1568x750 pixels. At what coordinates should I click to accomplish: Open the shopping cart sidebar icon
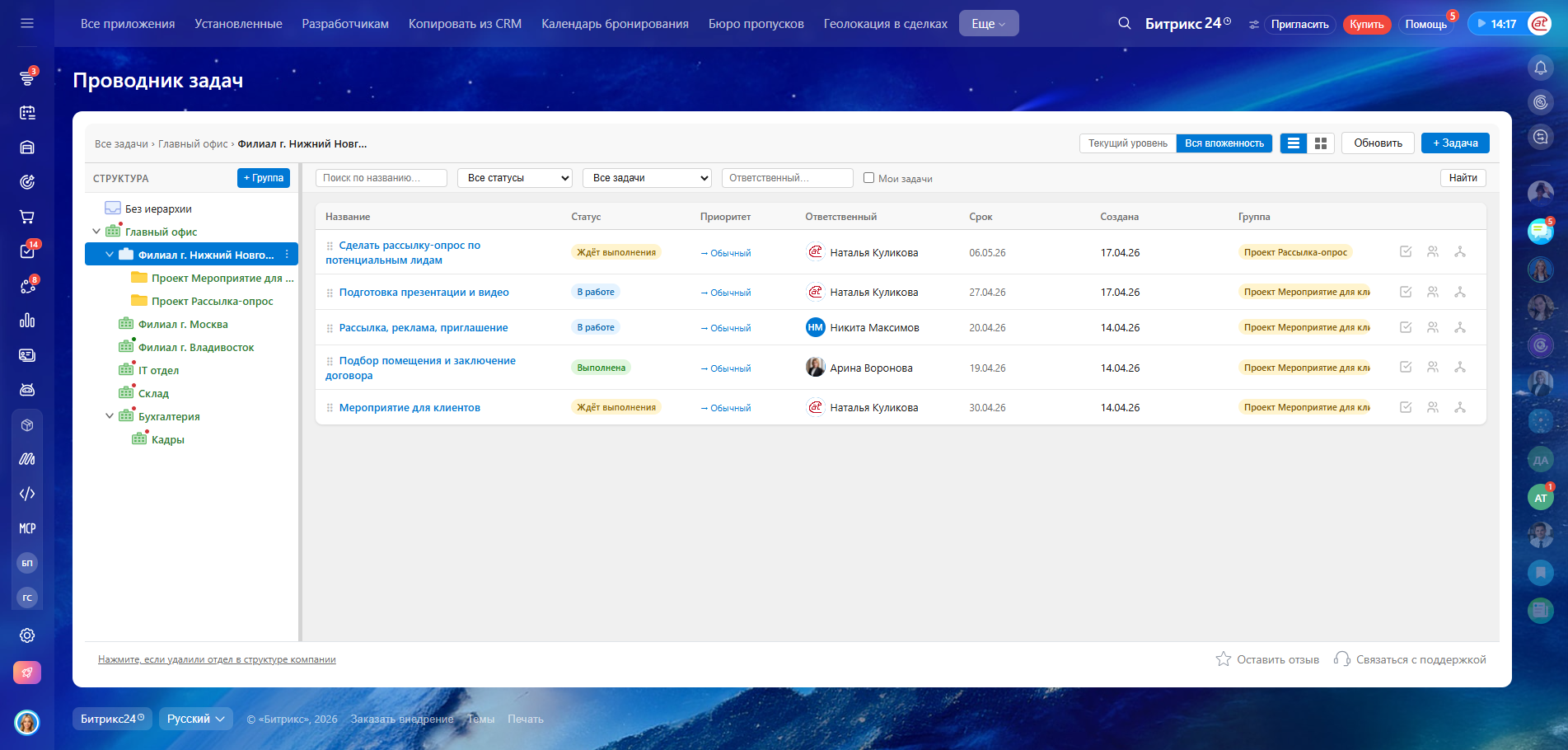pos(27,217)
